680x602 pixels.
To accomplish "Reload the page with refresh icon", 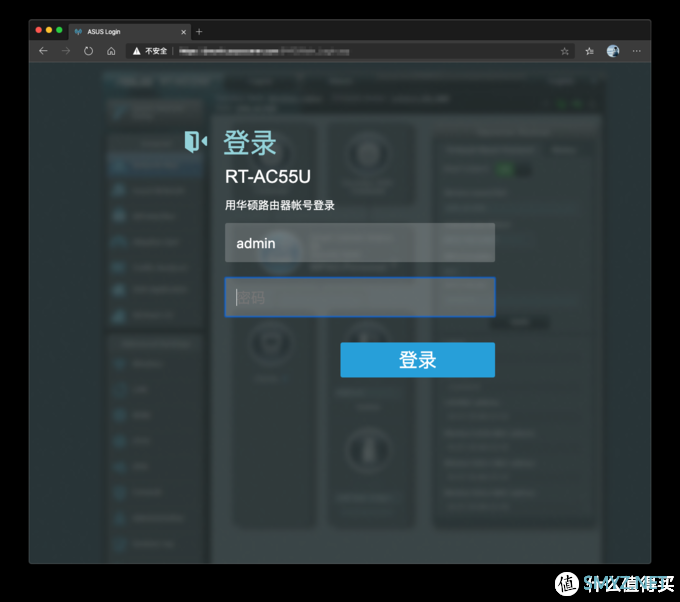I will (x=88, y=51).
